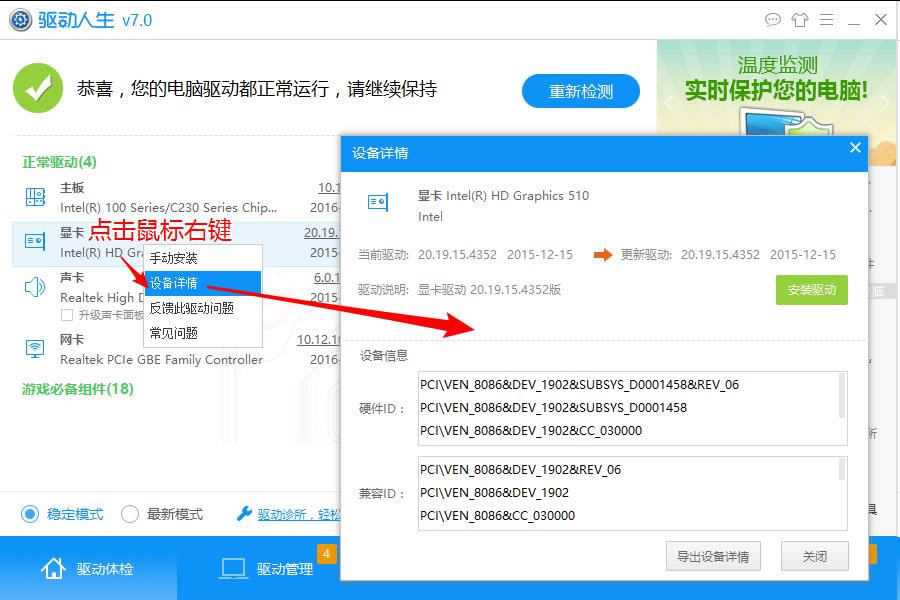Click the 声卡 version link 6.0

(x=327, y=278)
